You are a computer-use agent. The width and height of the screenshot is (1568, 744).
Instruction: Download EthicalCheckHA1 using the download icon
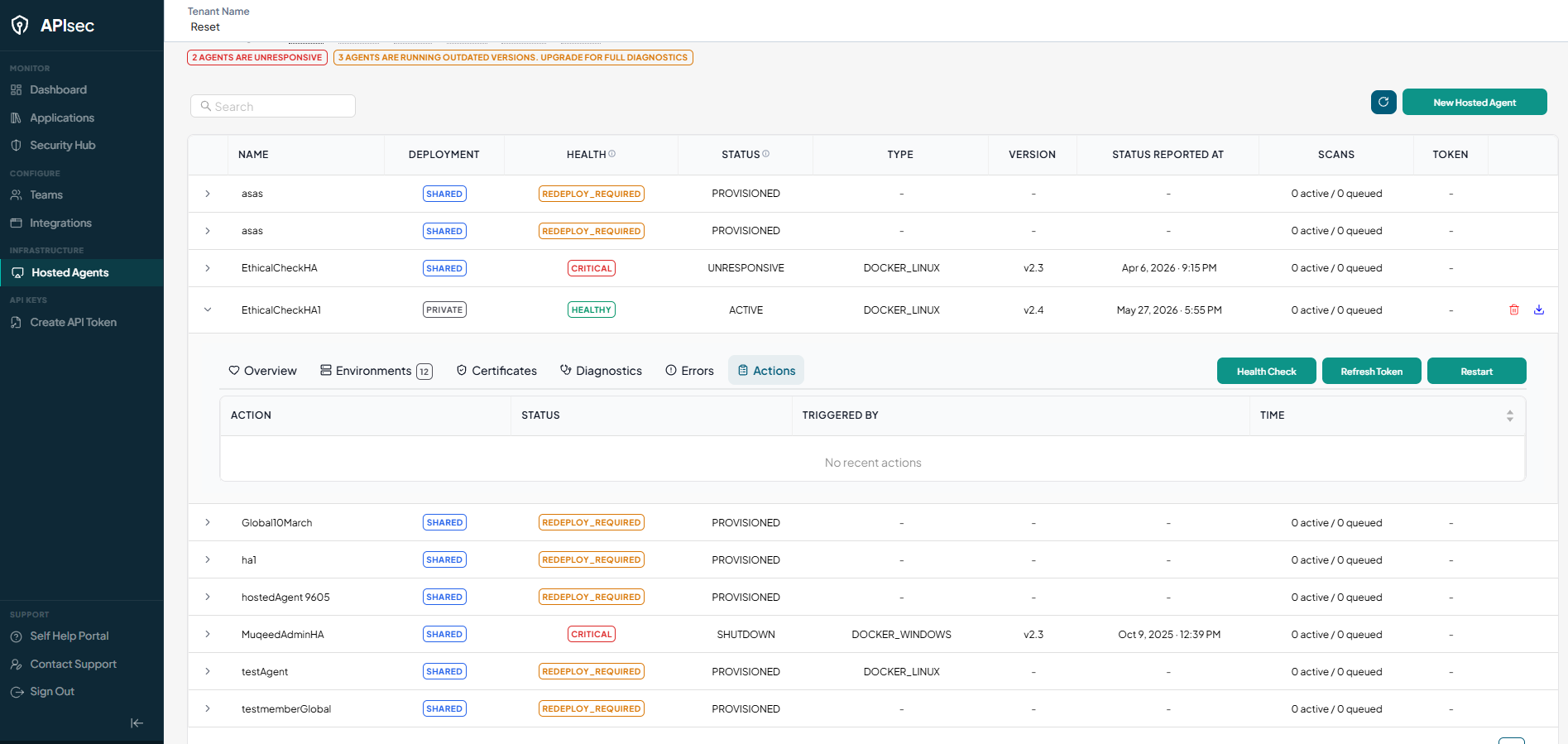[1539, 310]
